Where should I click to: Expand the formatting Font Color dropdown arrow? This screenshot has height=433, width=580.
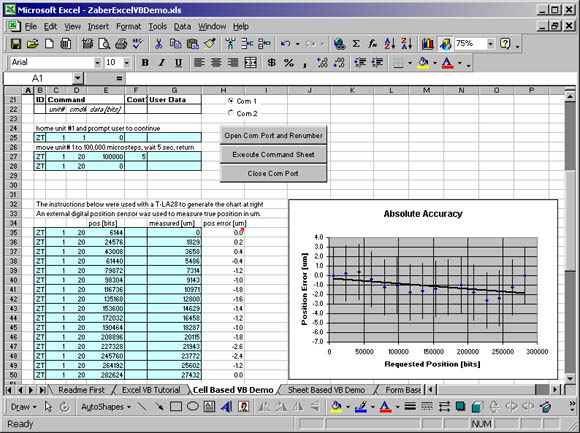click(x=460, y=63)
